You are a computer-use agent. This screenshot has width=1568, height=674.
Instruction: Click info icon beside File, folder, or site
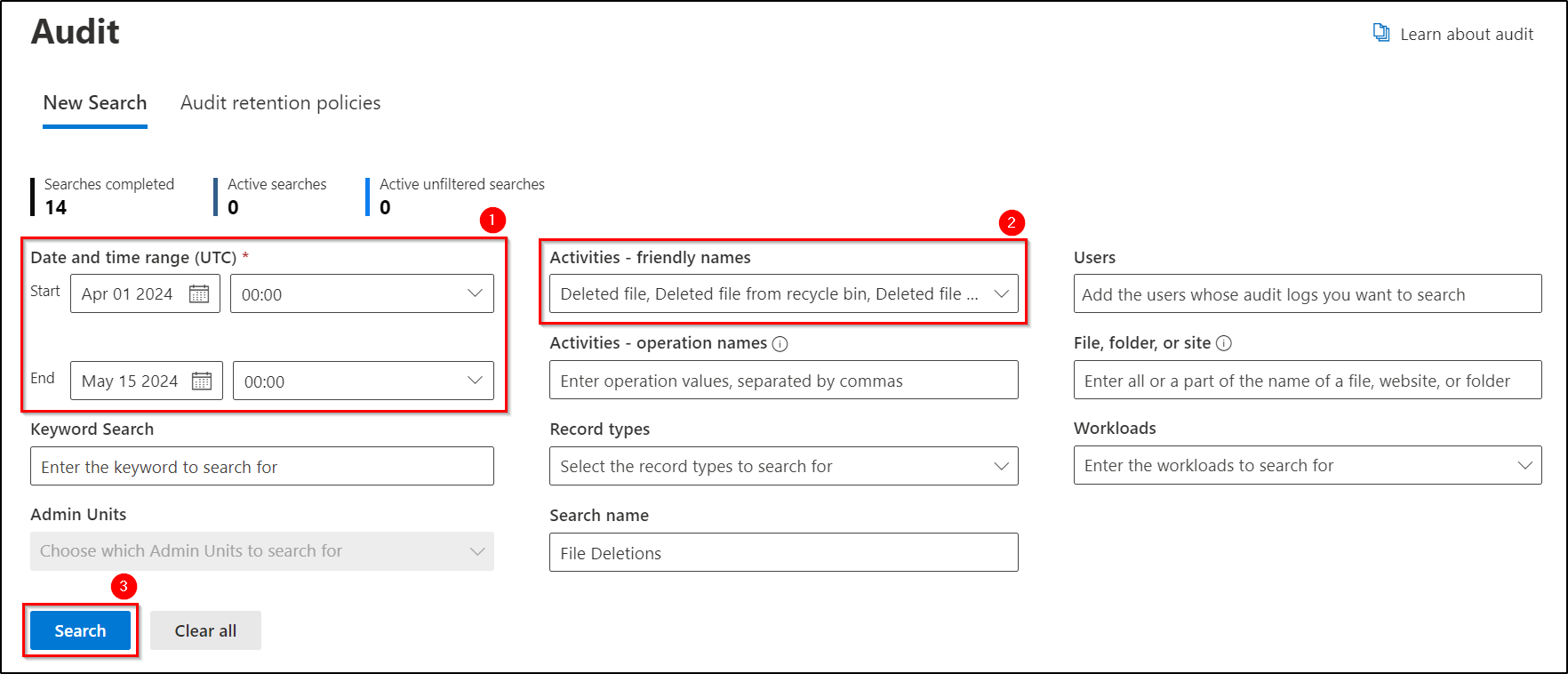[1224, 343]
